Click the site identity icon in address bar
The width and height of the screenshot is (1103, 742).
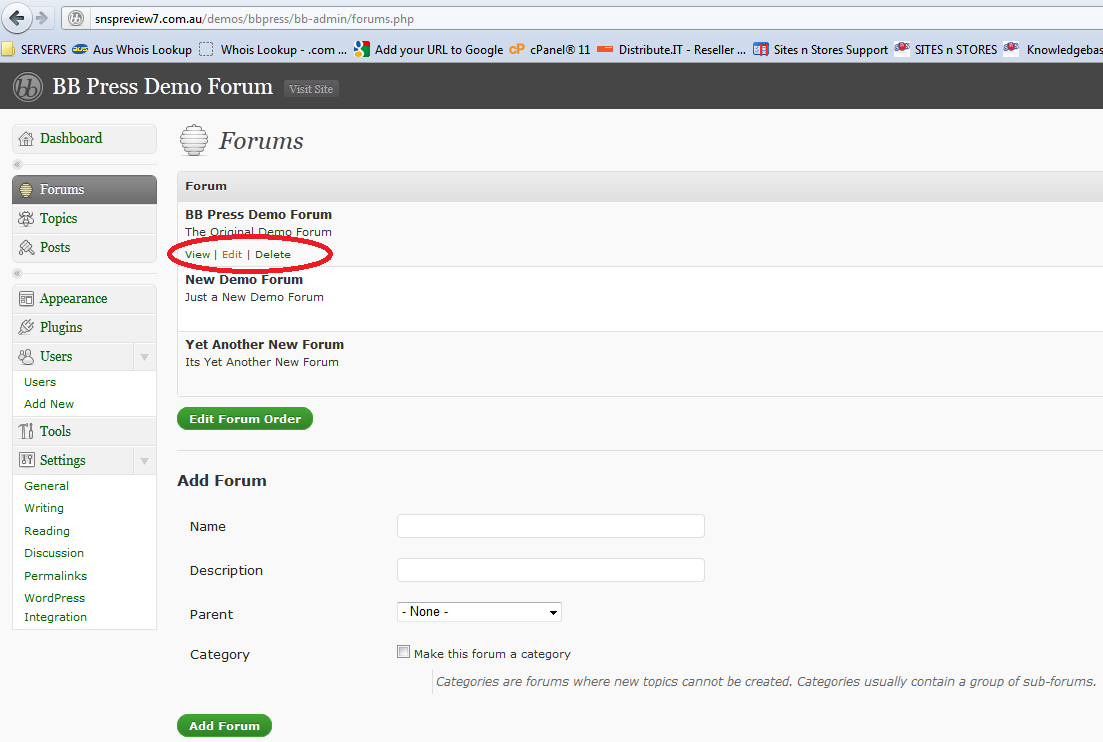77,19
